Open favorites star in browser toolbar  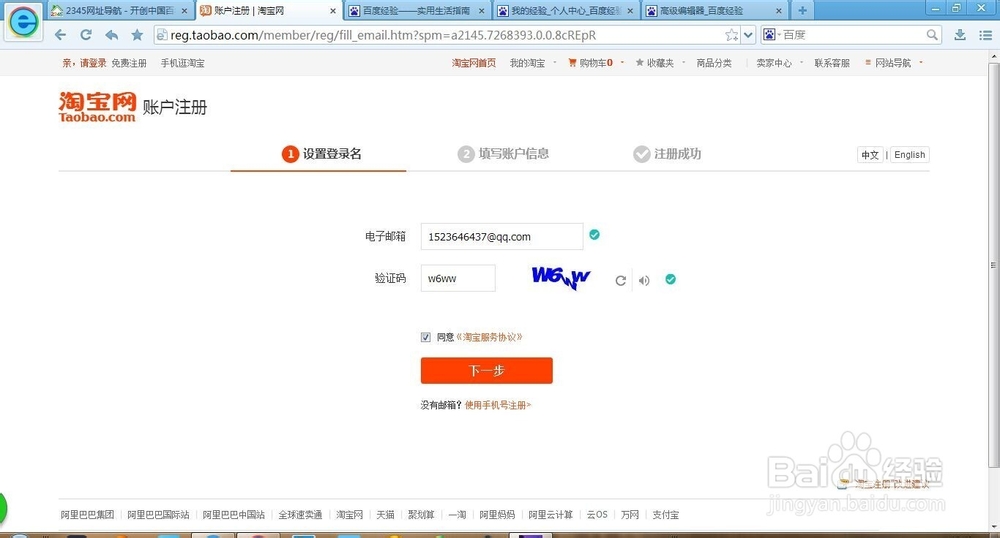click(137, 35)
